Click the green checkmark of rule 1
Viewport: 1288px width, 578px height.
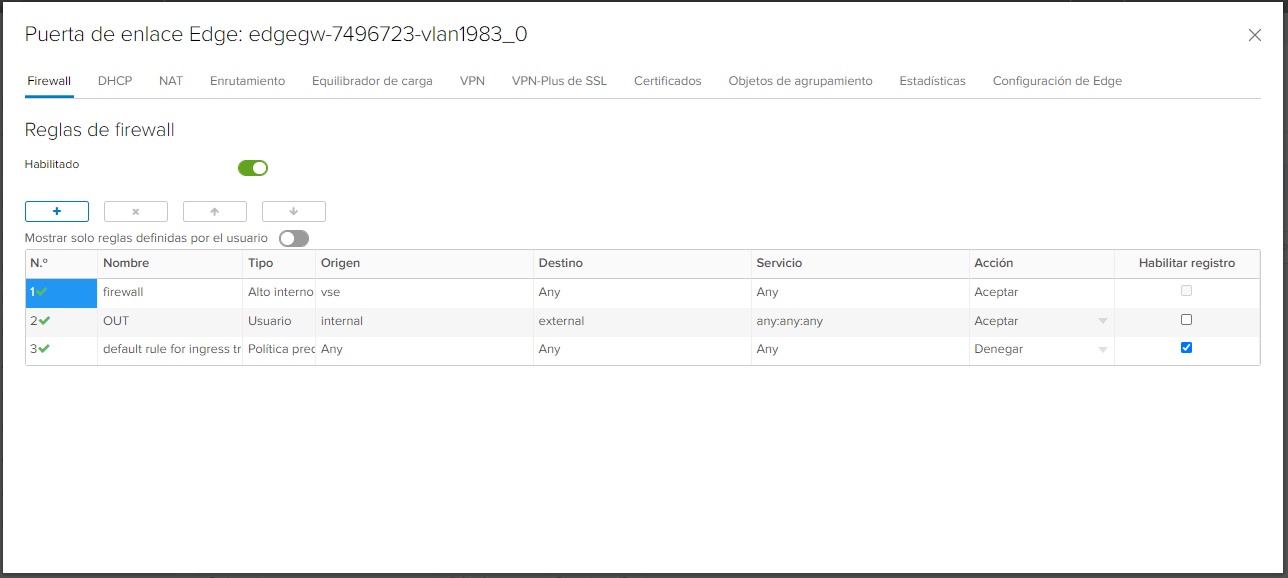42,292
